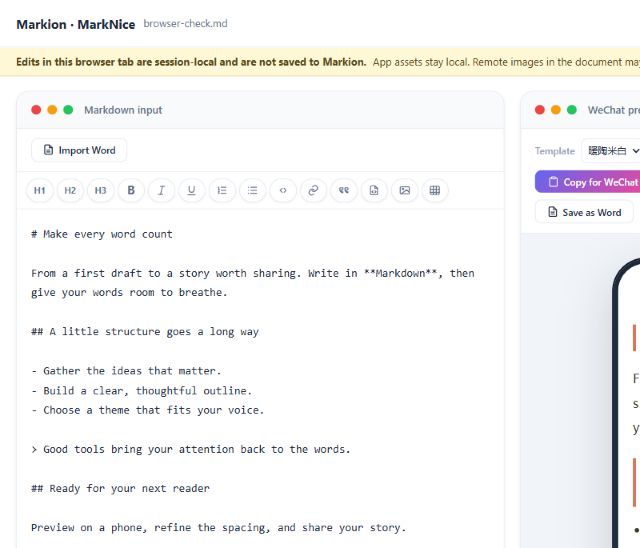Screen dimensions: 640x548
Task: Click the 'Template' label
Action: coord(555,151)
